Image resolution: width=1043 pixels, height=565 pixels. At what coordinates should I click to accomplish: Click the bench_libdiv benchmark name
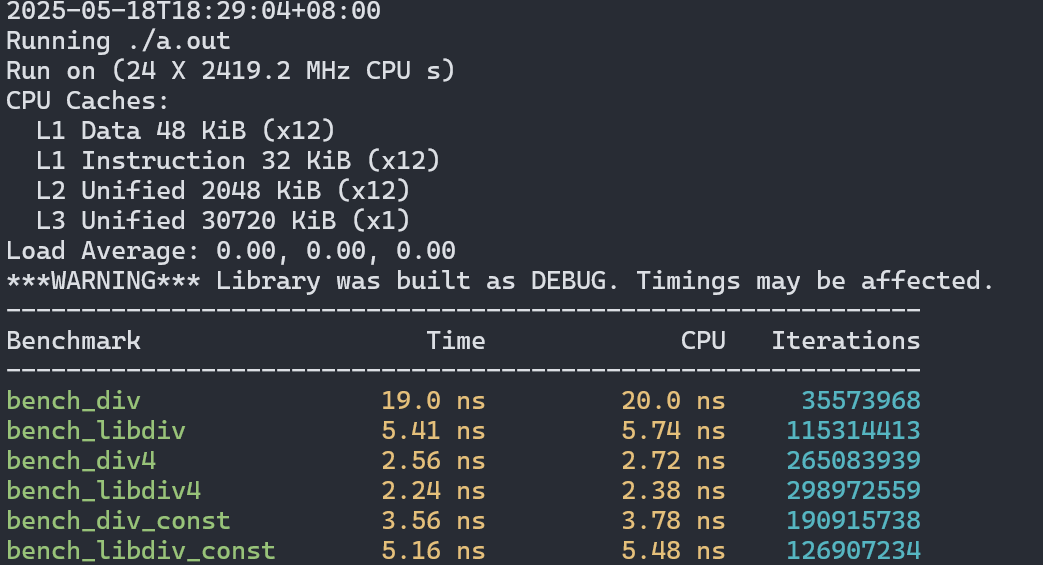[x=96, y=431]
